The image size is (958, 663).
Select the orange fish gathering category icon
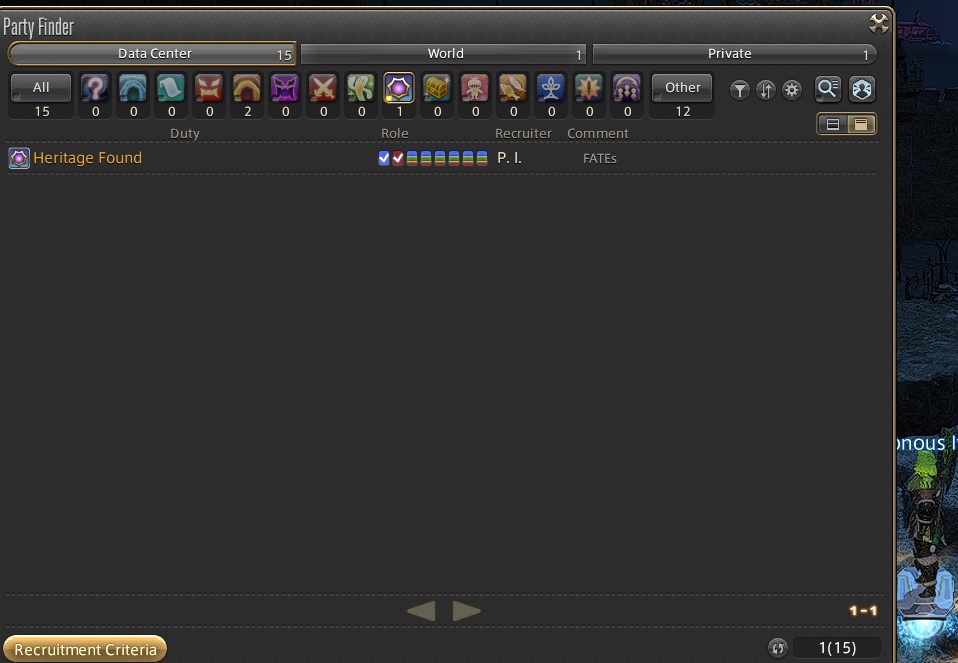coord(513,89)
